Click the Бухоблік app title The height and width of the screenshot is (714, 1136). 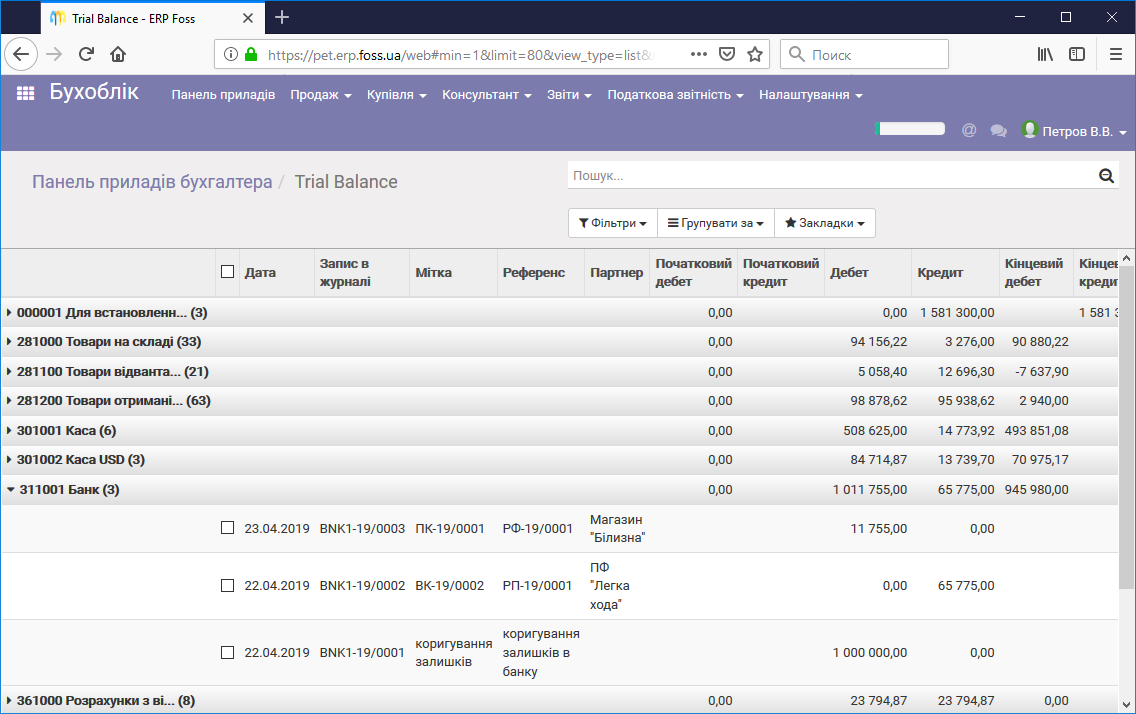[94, 92]
